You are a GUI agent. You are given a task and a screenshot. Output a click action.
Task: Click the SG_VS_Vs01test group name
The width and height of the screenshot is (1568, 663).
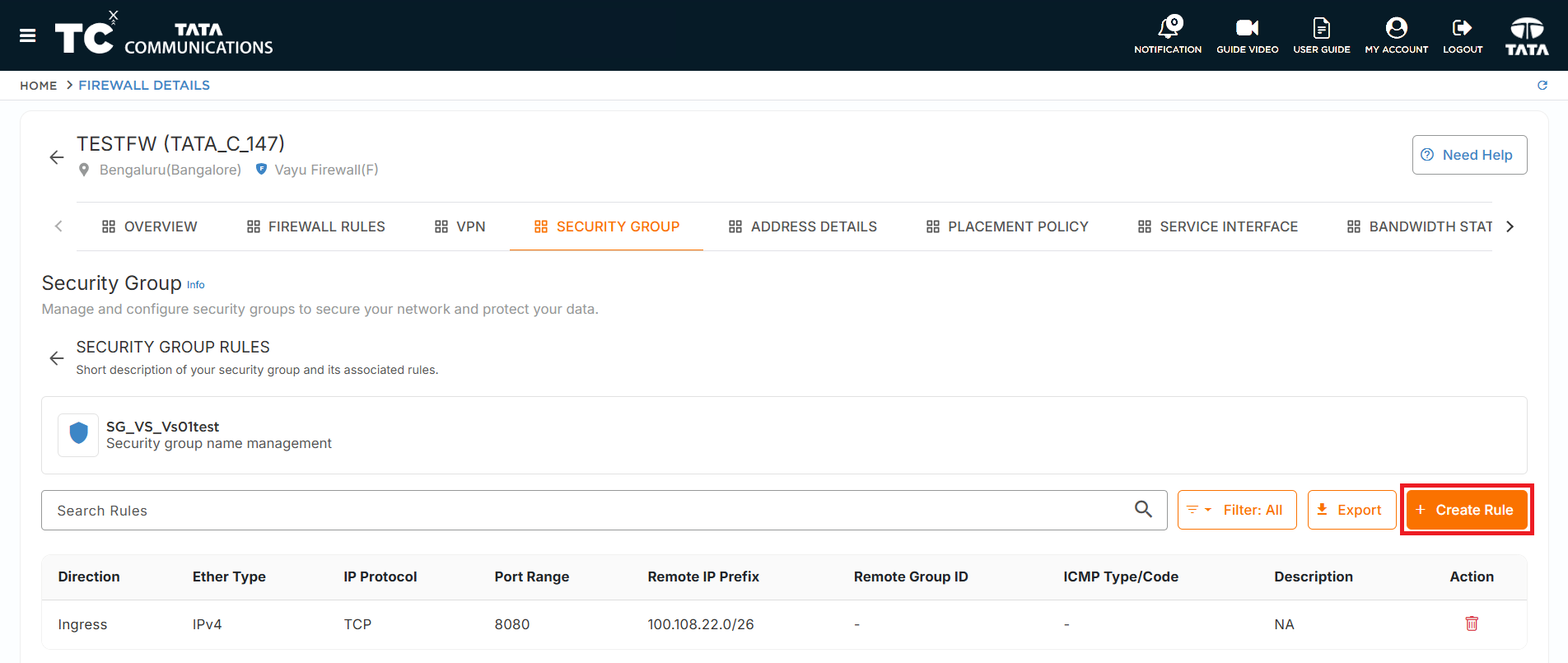[x=162, y=427]
